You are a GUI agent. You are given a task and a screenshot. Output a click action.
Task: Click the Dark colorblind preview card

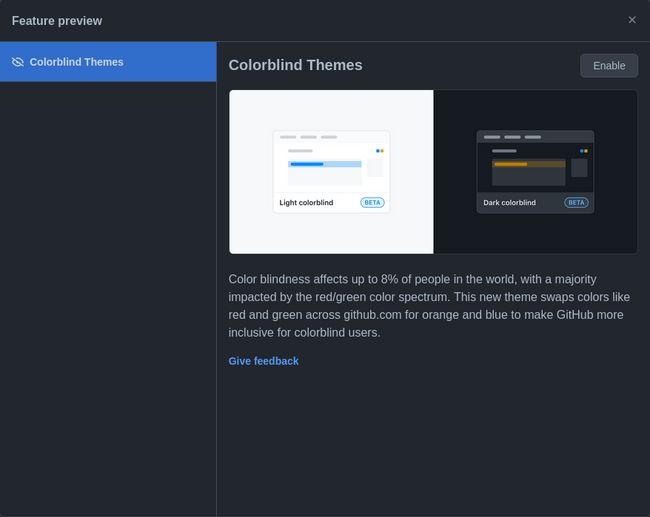tap(535, 171)
